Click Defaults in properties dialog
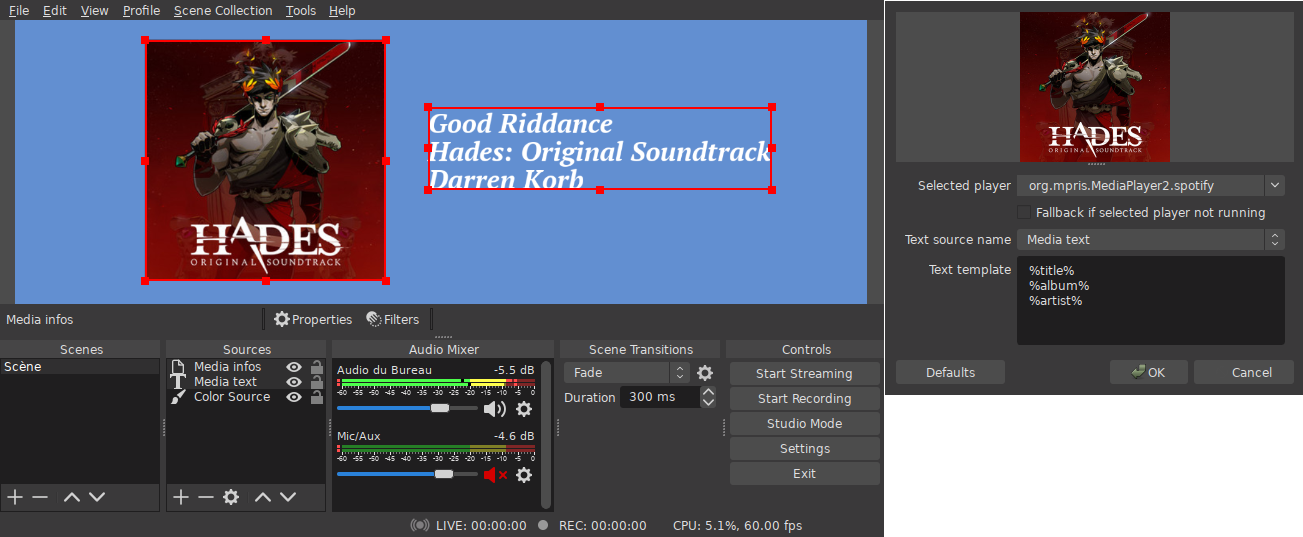This screenshot has width=1303, height=537. pos(950,372)
